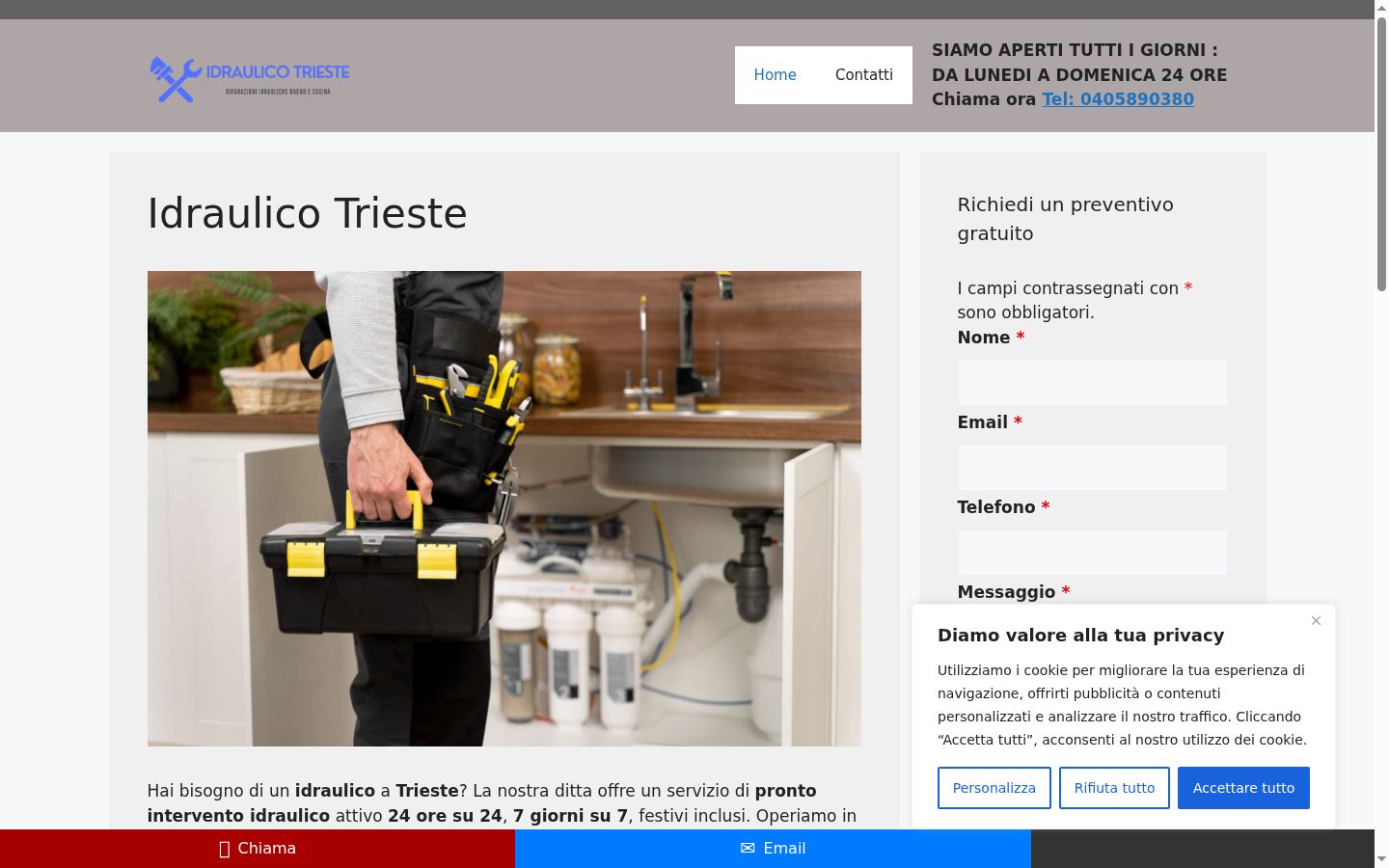1389x868 pixels.
Task: Click the Nome input field
Action: pos(1092,383)
